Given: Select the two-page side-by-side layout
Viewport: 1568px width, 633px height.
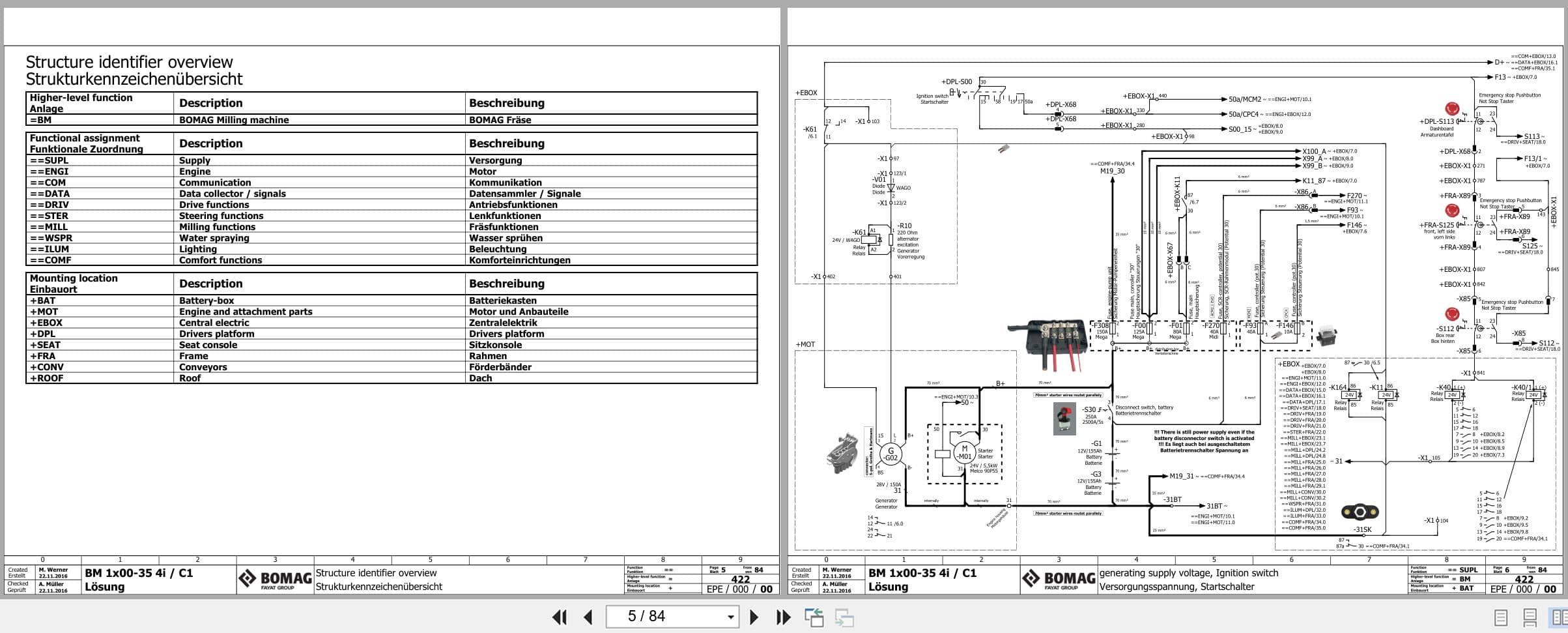Looking at the screenshot, I should click(x=1559, y=617).
